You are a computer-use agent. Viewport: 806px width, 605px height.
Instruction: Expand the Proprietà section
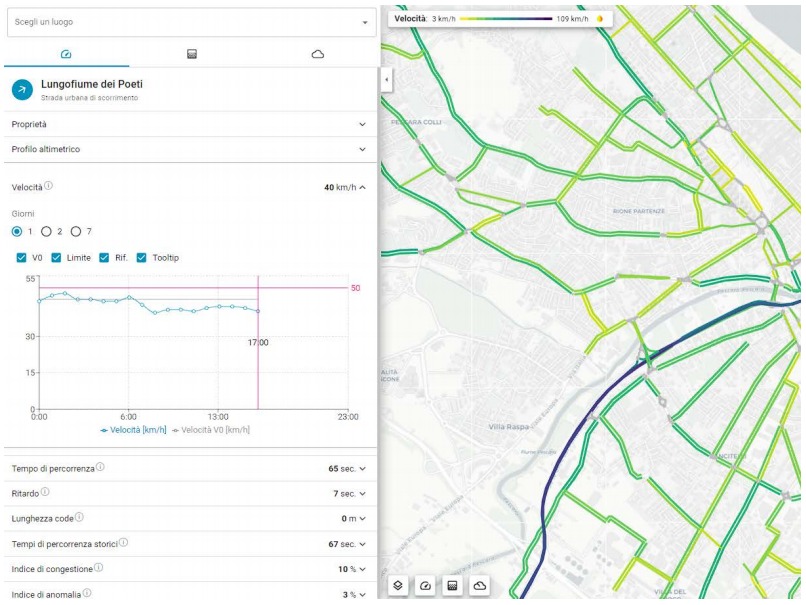(x=190, y=124)
